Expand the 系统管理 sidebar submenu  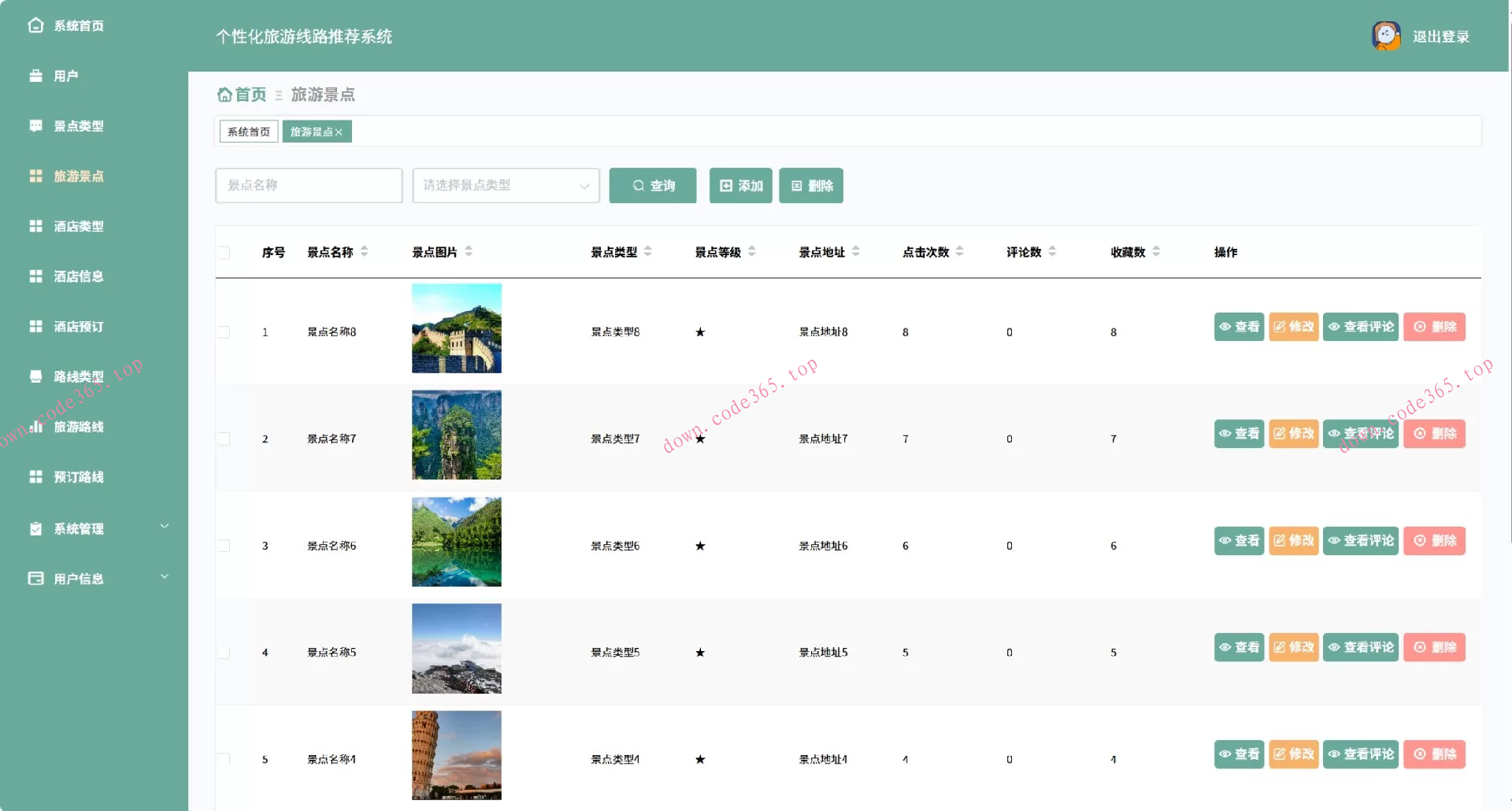165,527
